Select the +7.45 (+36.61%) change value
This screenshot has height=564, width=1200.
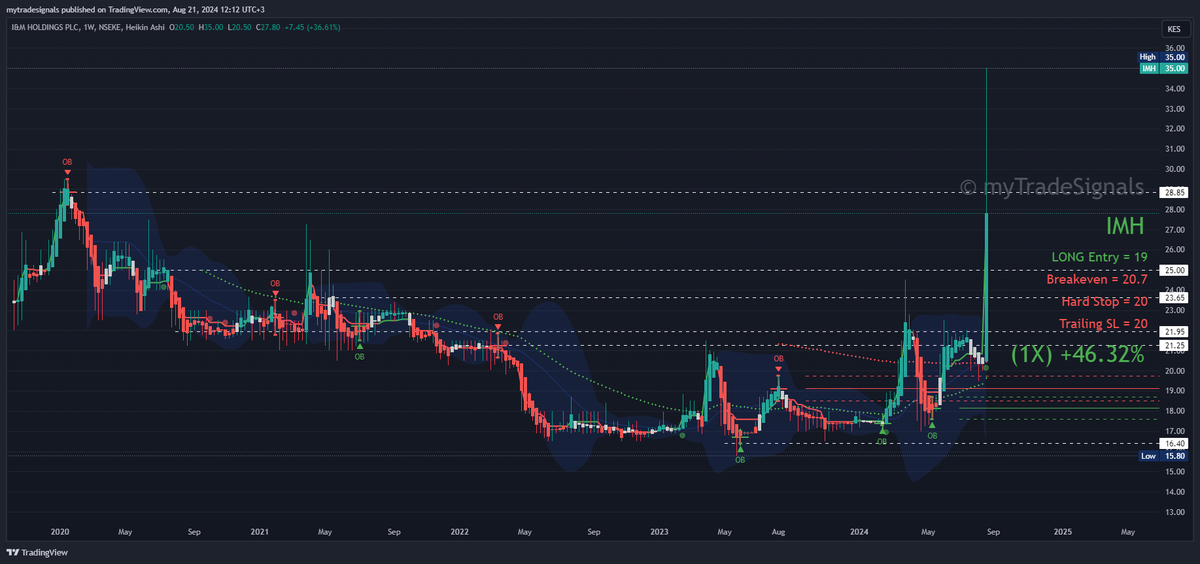tap(314, 27)
